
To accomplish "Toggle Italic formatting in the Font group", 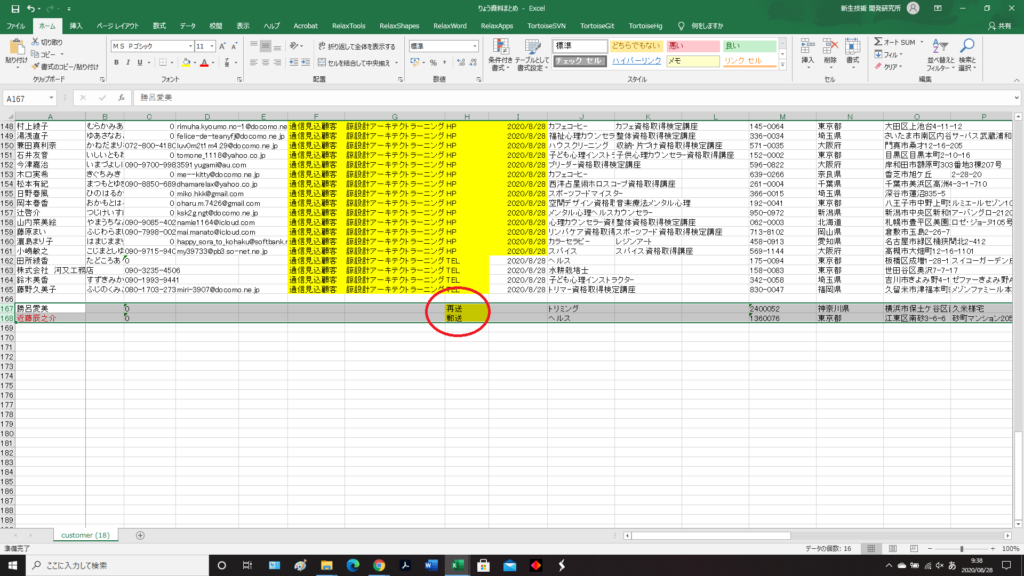I will 128,62.
